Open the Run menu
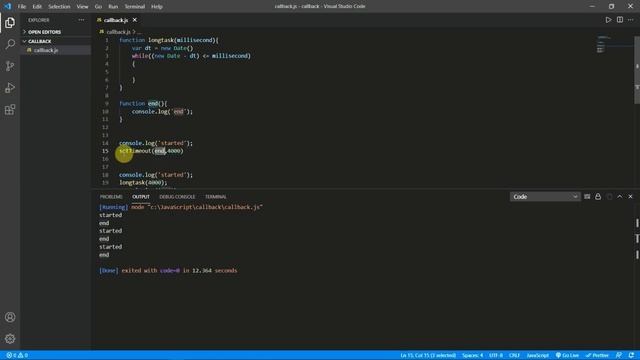Screen dimensions: 640x360 point(113,7)
